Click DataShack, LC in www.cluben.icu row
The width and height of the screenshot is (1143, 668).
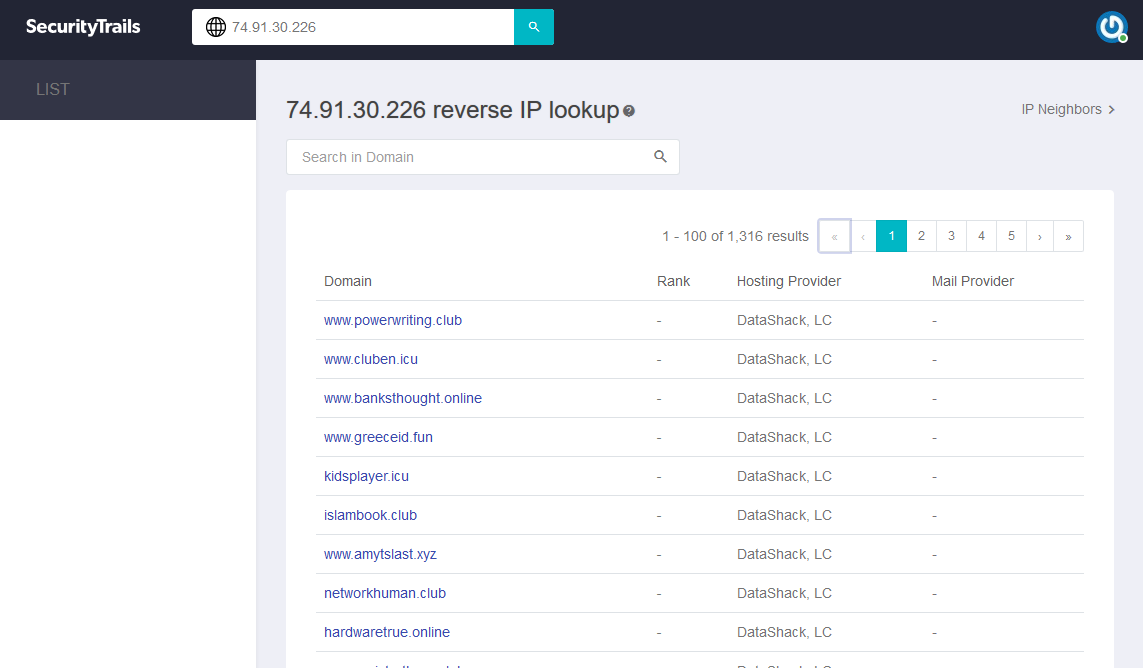coord(784,360)
